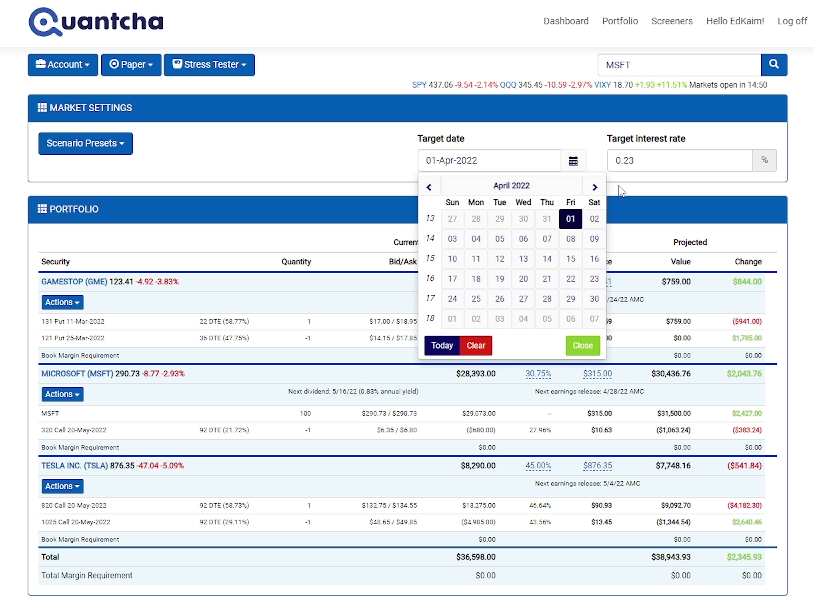Open the MICROSOFT (MSFT) security link
This screenshot has height=602, width=814.
tap(77, 373)
